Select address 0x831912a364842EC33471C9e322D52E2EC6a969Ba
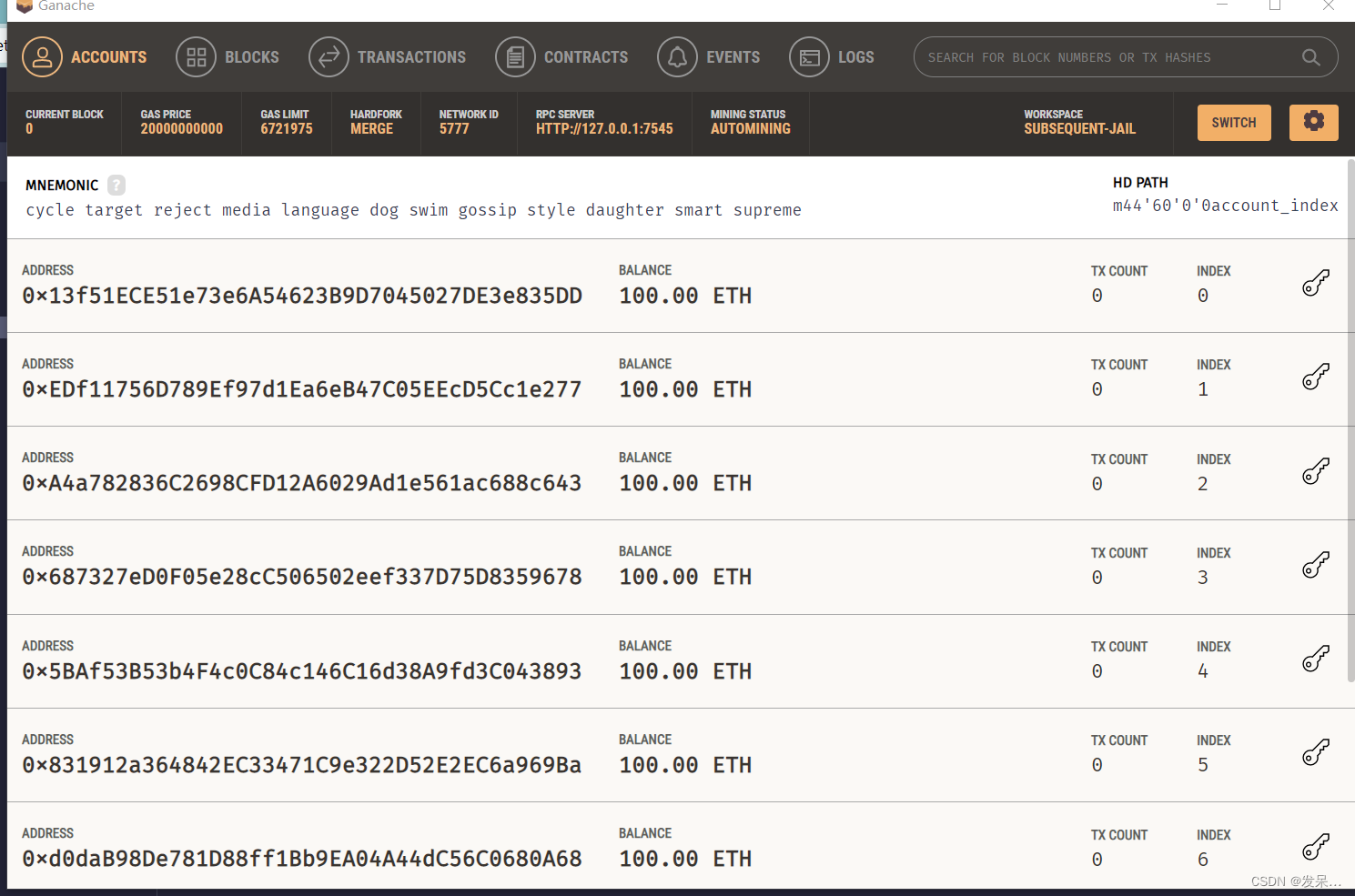Viewport: 1355px width, 896px height. (302, 765)
